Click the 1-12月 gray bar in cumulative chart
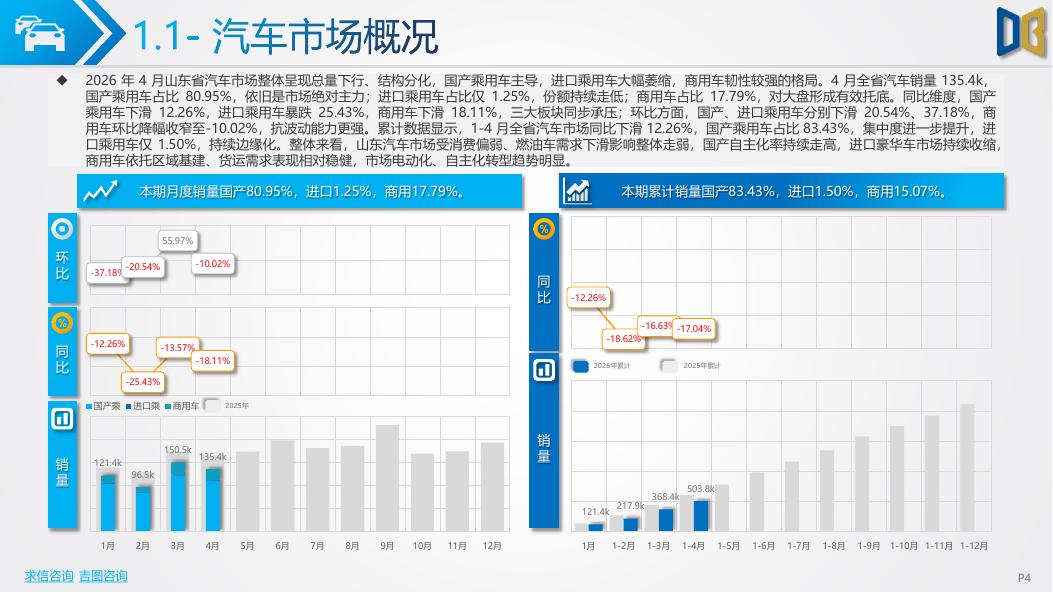Image resolution: width=1053 pixels, height=592 pixels. pos(967,468)
